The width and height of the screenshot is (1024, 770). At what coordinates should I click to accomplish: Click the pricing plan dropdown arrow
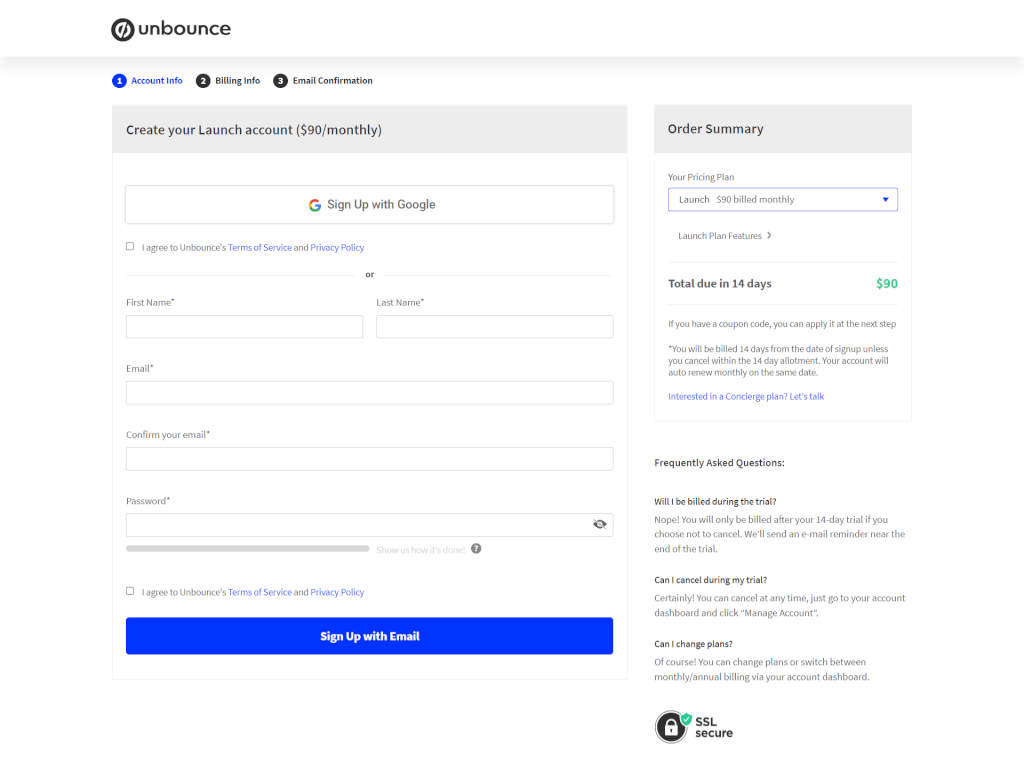point(886,199)
